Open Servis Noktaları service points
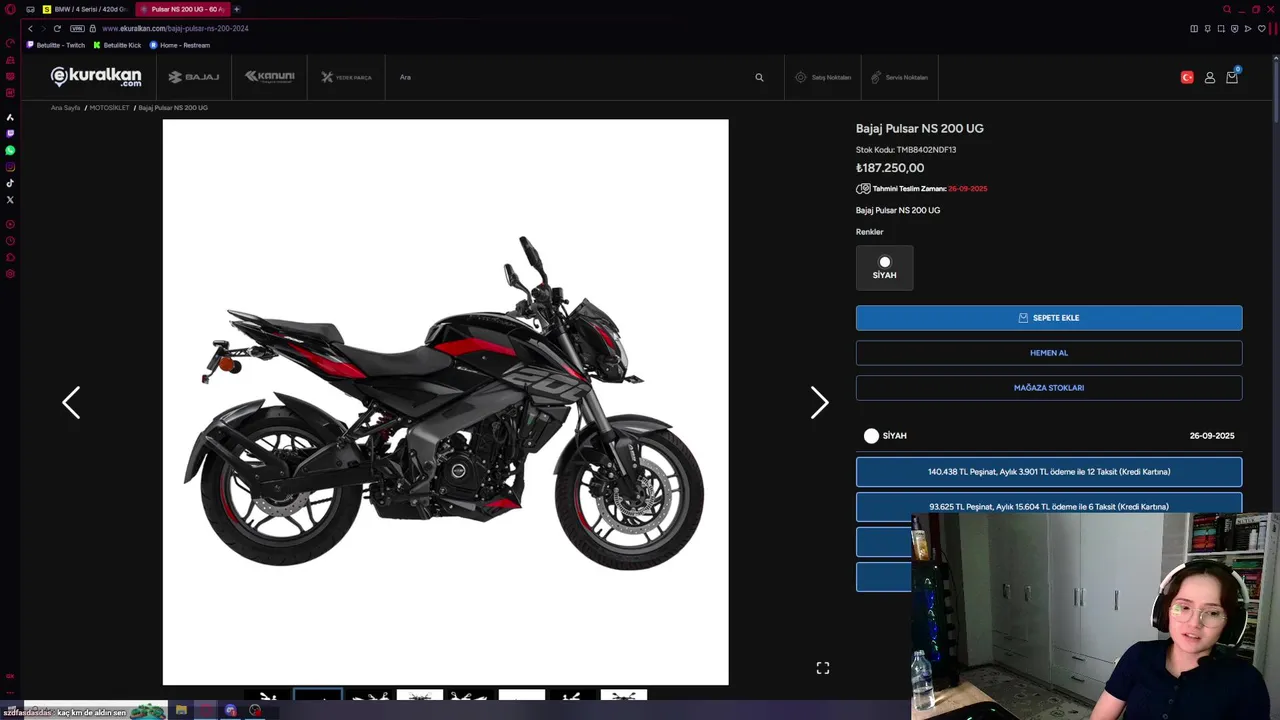Image resolution: width=1280 pixels, height=720 pixels. (x=899, y=77)
